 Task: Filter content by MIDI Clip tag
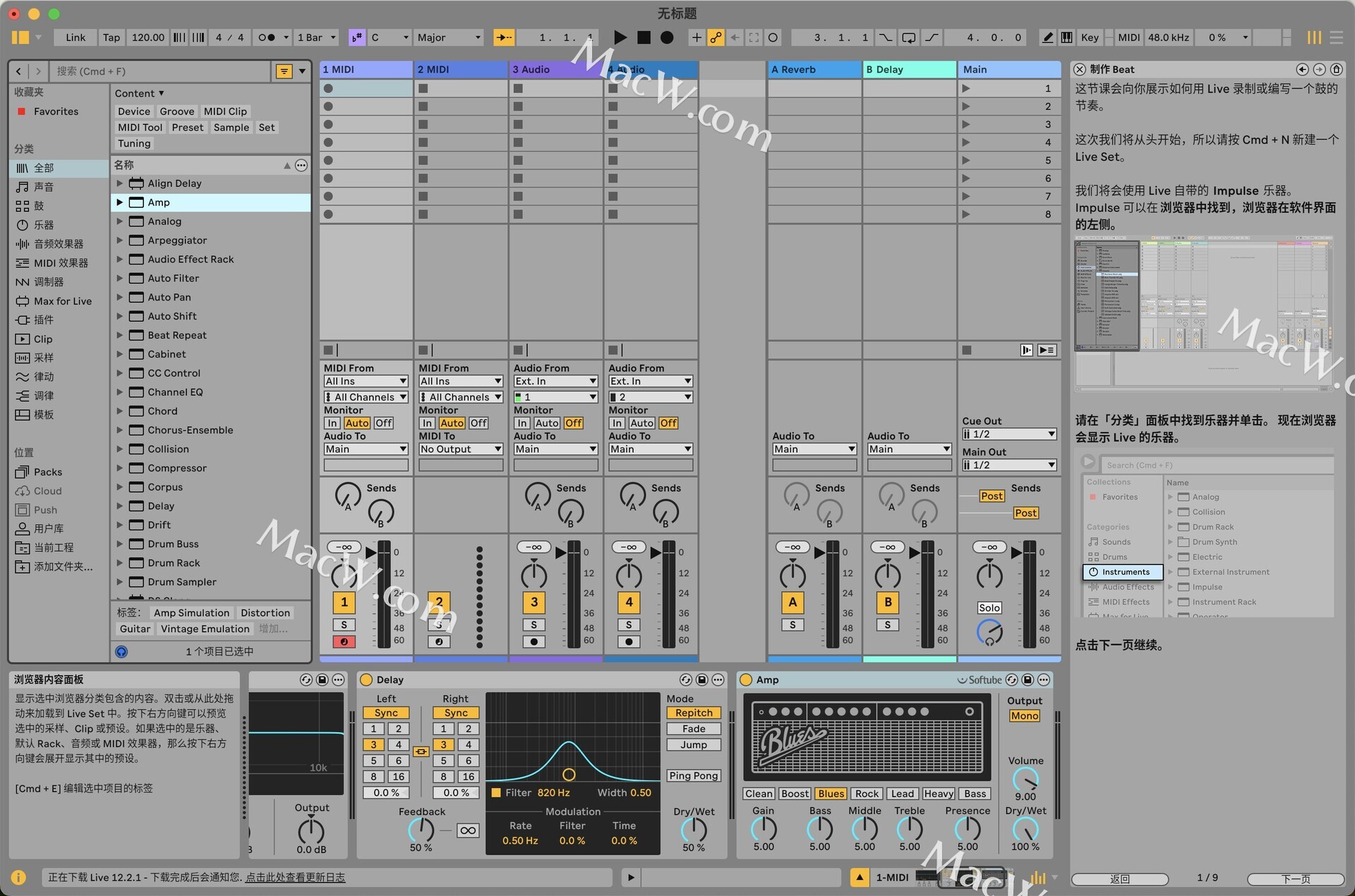click(225, 111)
